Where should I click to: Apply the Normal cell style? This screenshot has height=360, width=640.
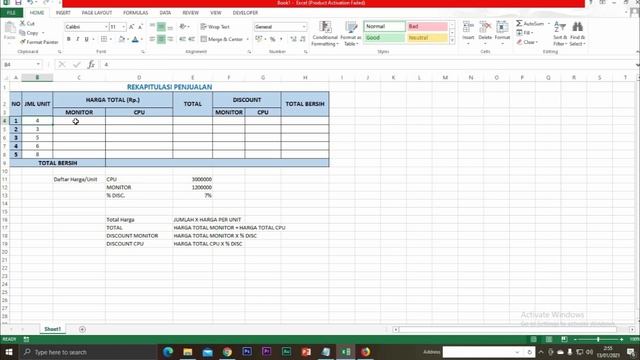pyautogui.click(x=384, y=27)
